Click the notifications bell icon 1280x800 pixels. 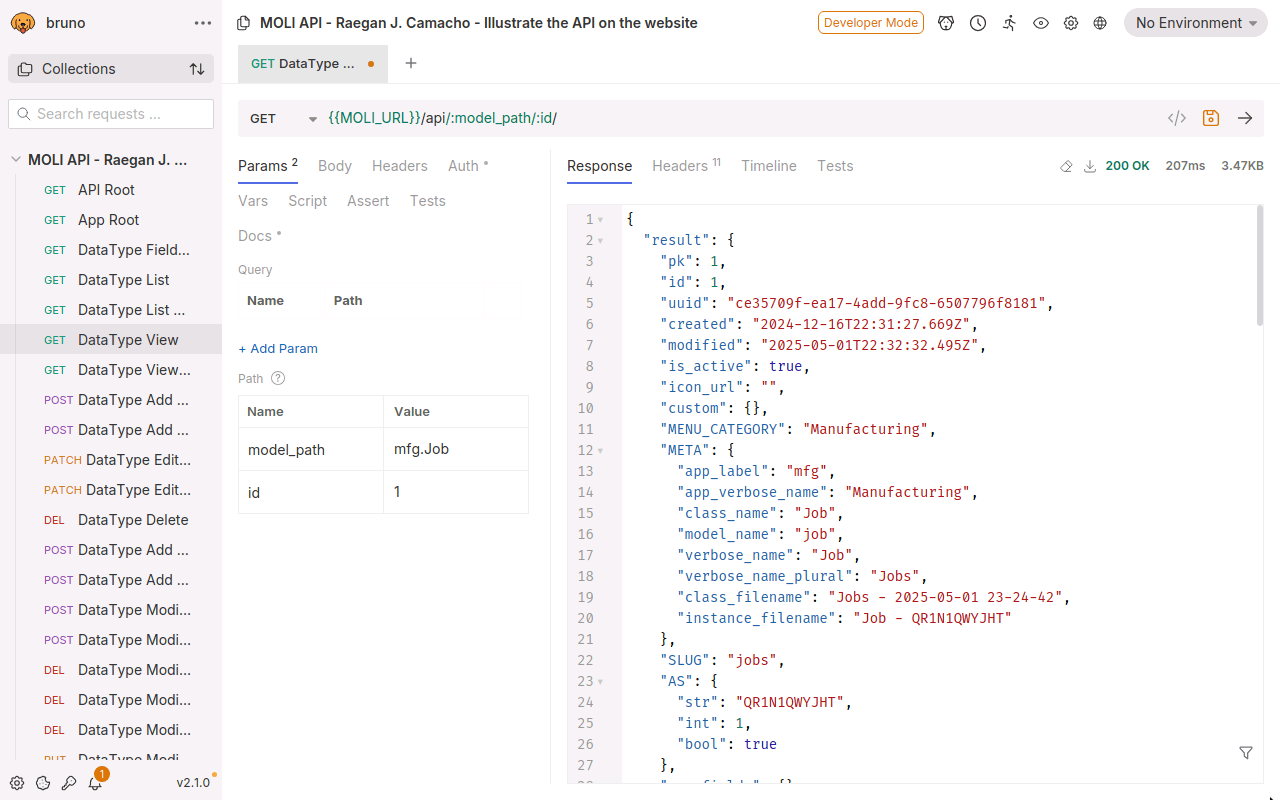[95, 783]
